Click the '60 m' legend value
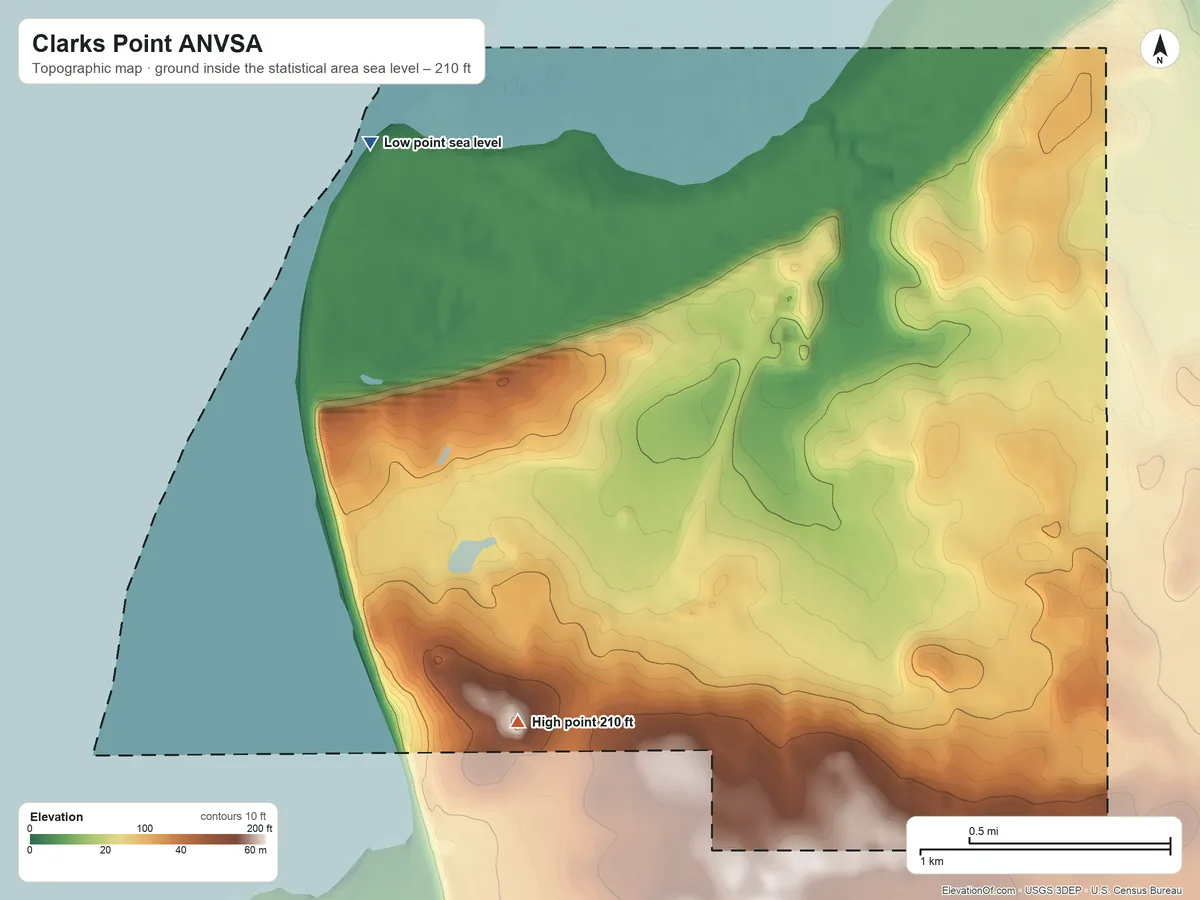This screenshot has width=1200, height=900. 256,850
